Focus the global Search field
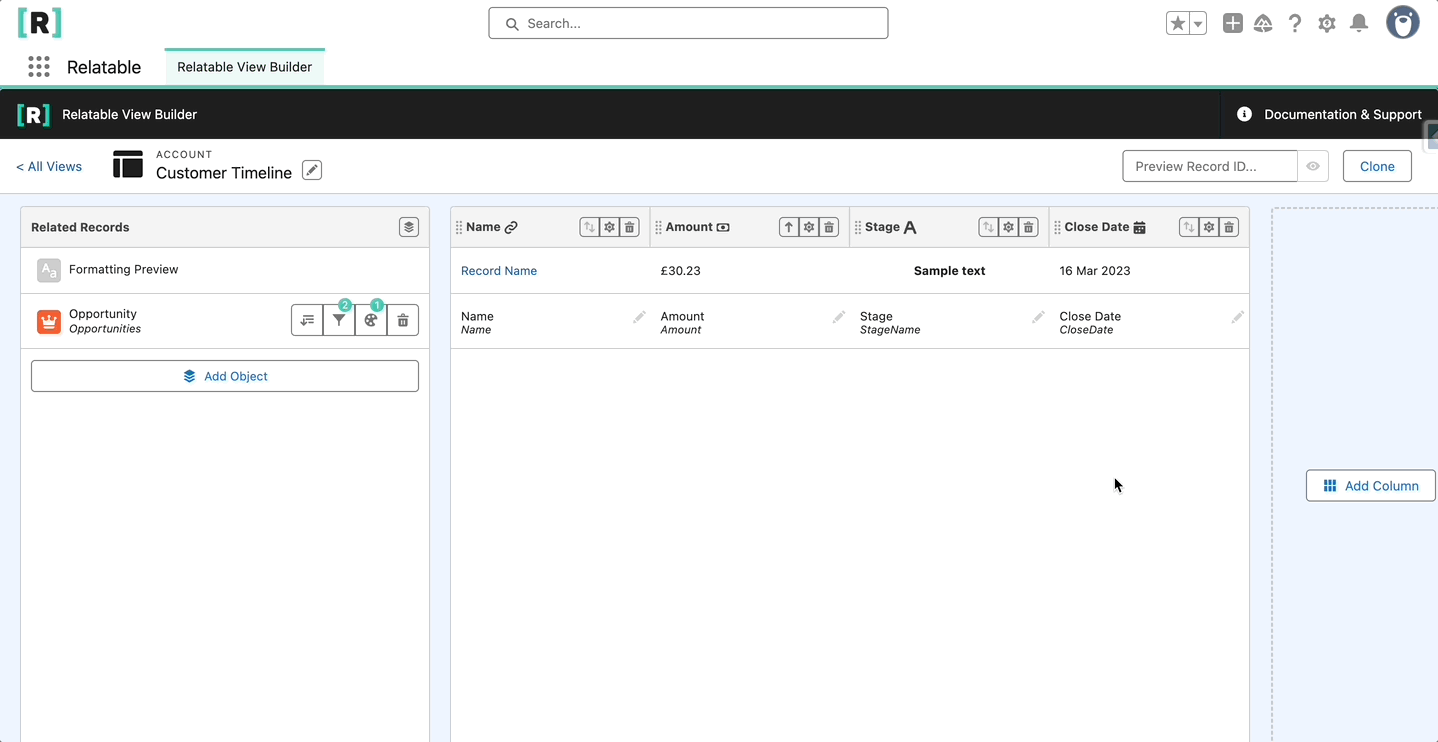1438x742 pixels. click(688, 23)
